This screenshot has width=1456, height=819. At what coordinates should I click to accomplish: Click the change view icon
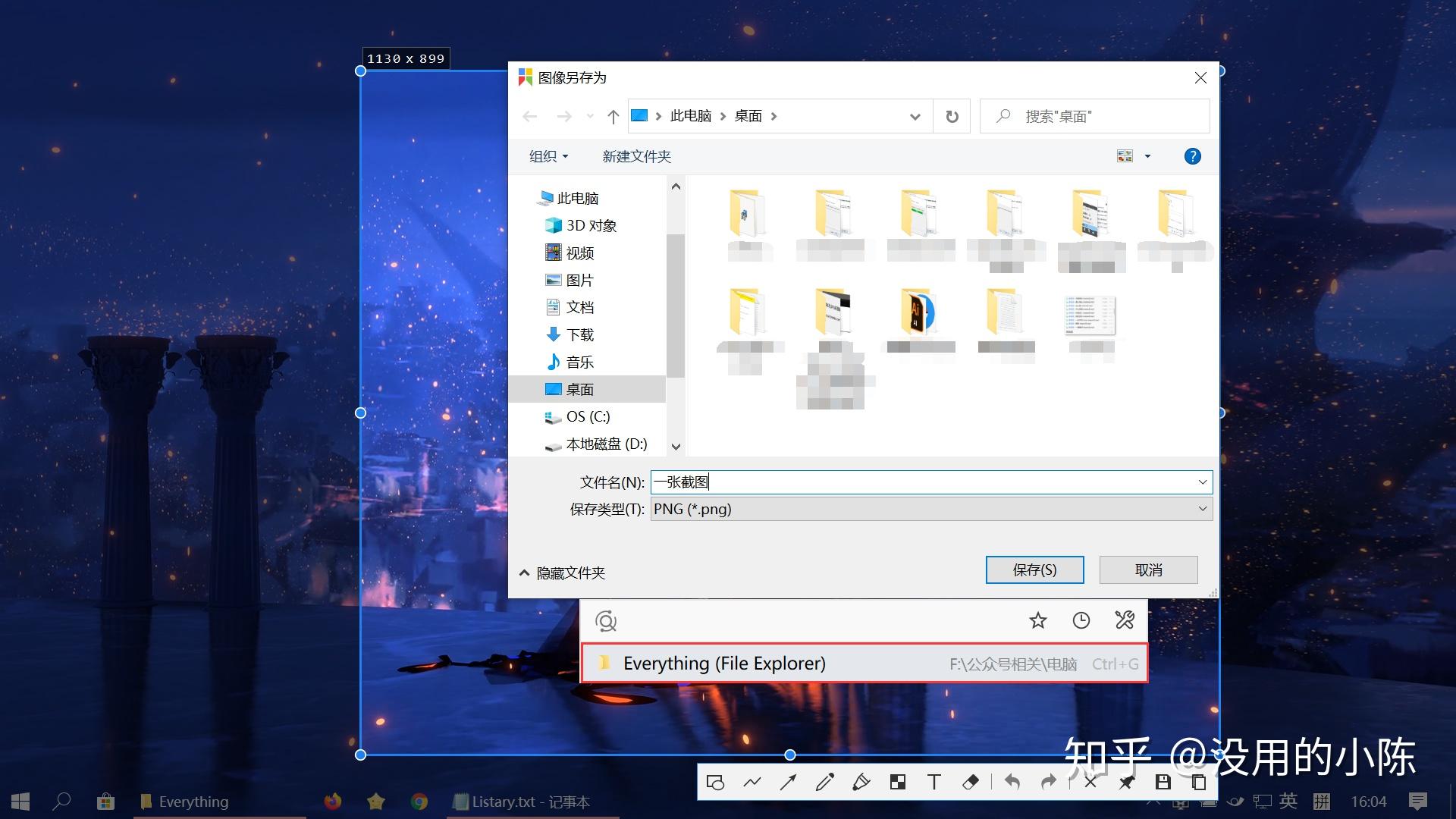(x=1125, y=156)
